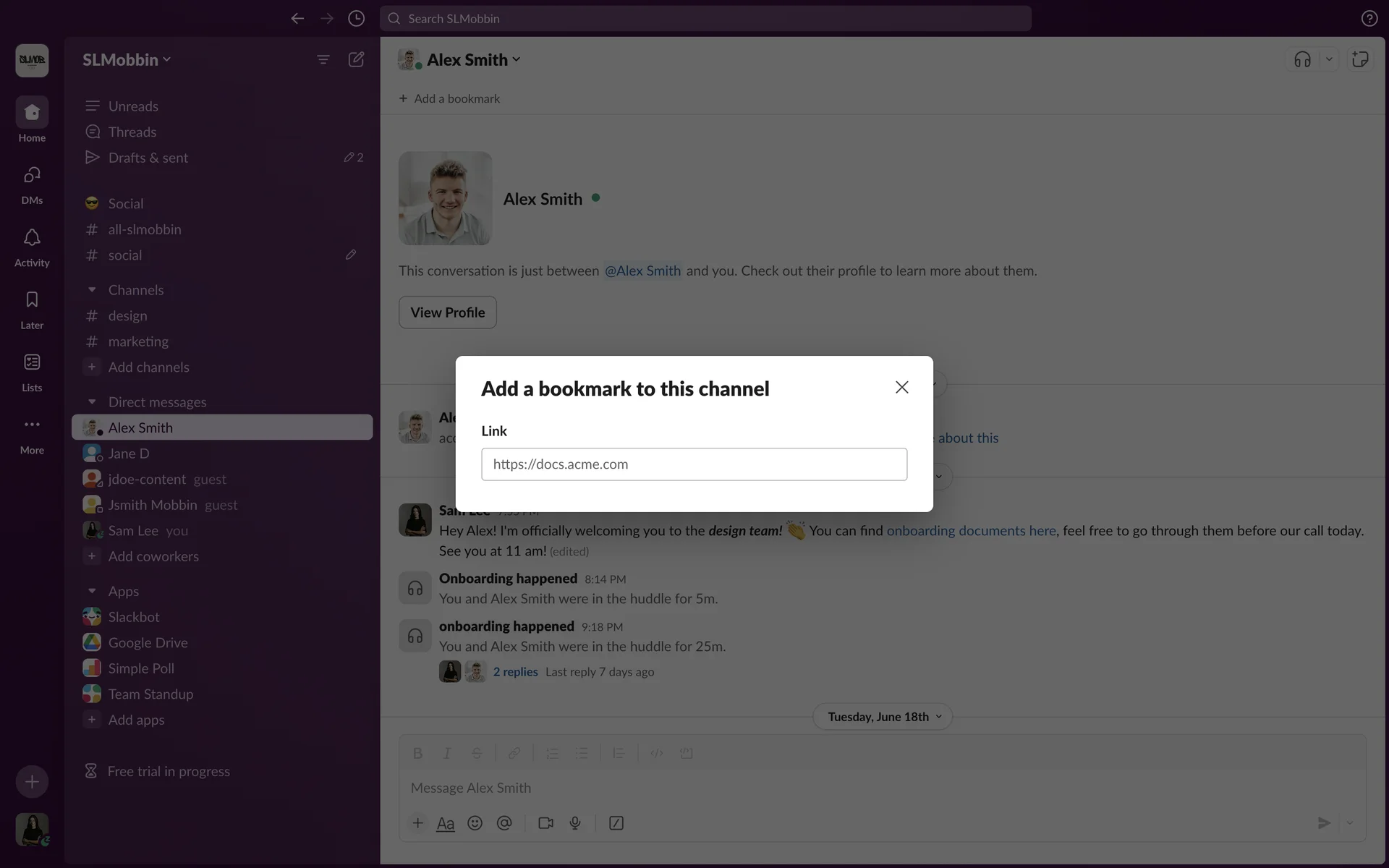Open the 2 replies thread link
Image resolution: width=1389 pixels, height=868 pixels.
515,671
